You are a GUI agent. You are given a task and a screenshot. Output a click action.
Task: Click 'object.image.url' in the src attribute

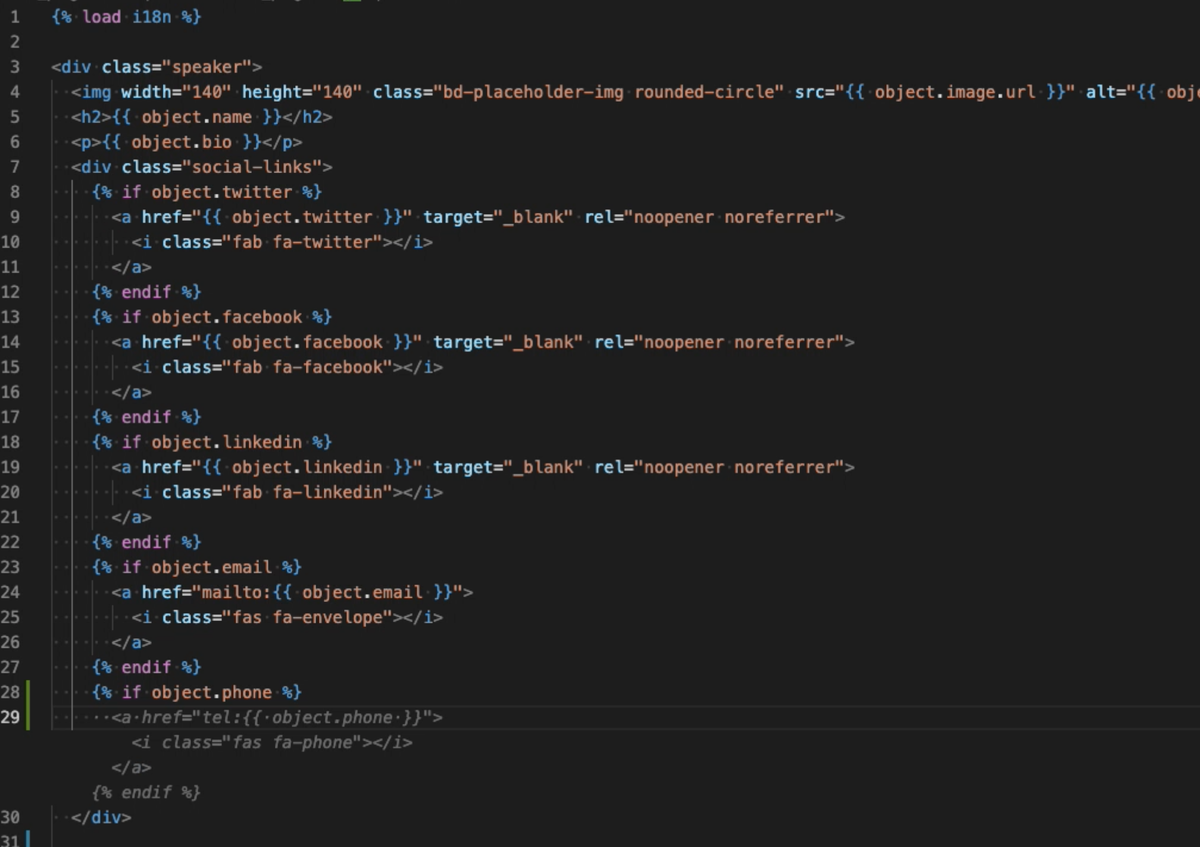coord(954,92)
